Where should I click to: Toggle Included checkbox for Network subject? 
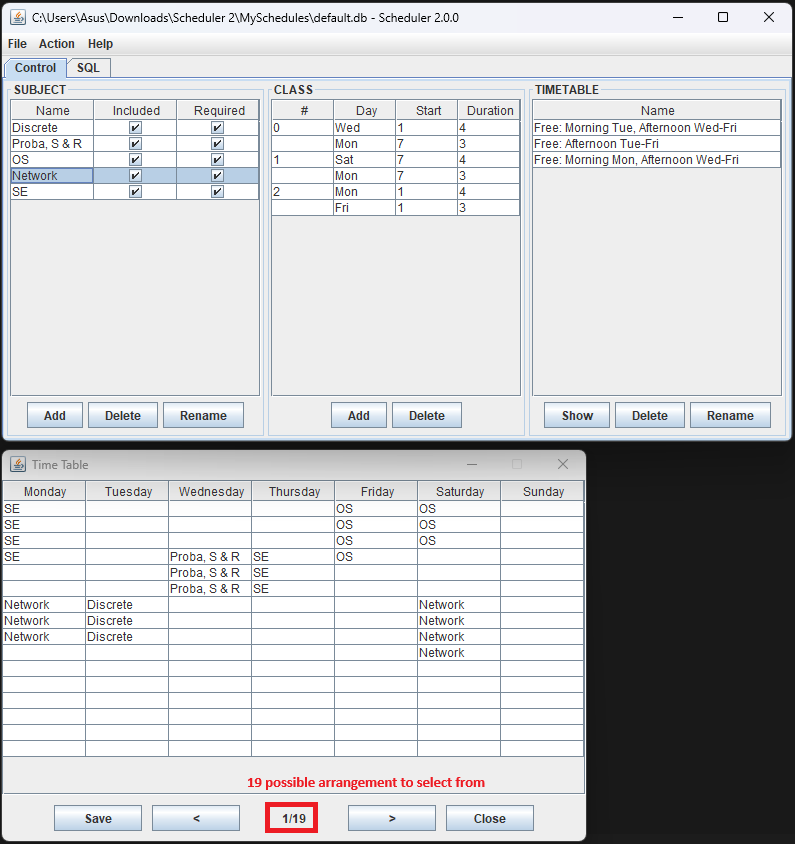[x=135, y=175]
